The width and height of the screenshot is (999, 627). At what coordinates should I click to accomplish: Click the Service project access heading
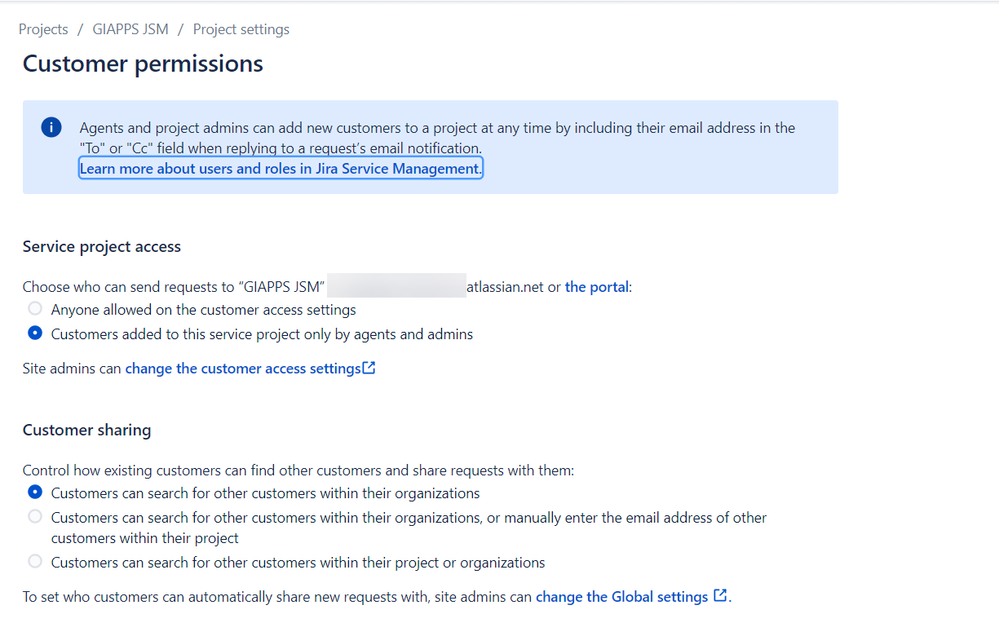[x=102, y=247]
